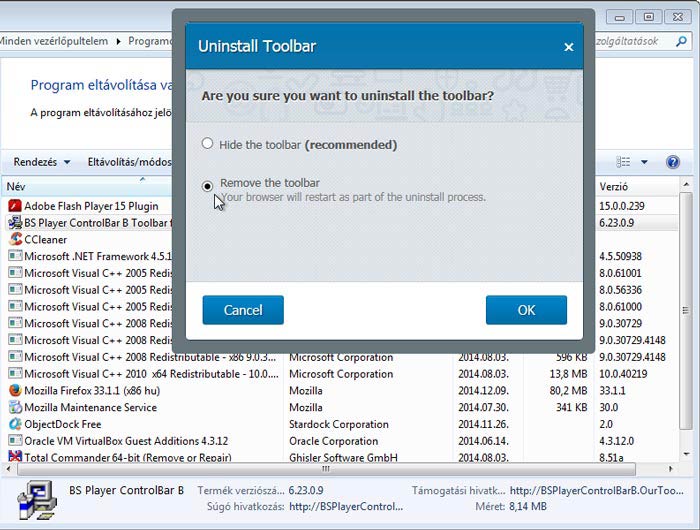Screen dimensions: 700x530
Task: Open help via the blue question mark icon
Action: [672, 162]
